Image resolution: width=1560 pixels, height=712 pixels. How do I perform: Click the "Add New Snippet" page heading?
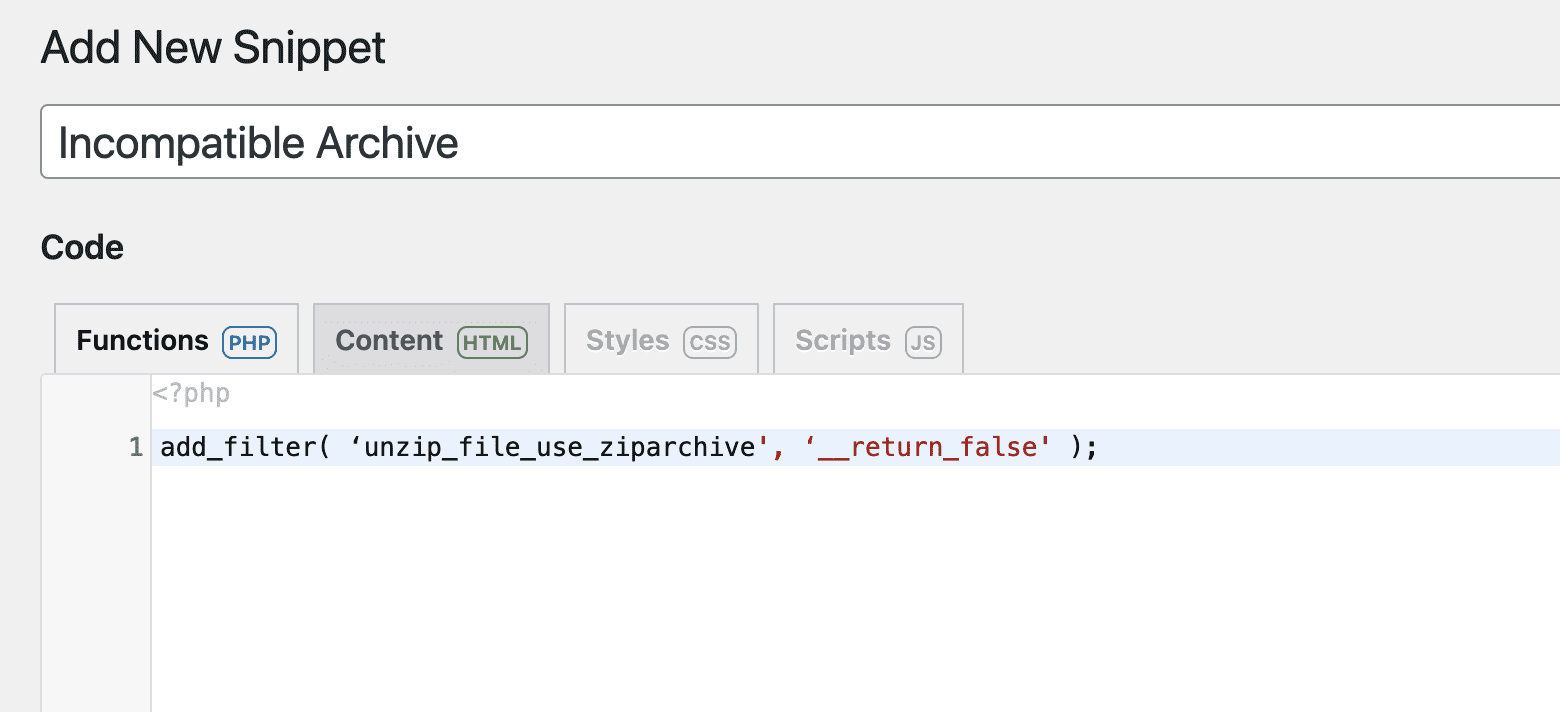click(x=213, y=48)
